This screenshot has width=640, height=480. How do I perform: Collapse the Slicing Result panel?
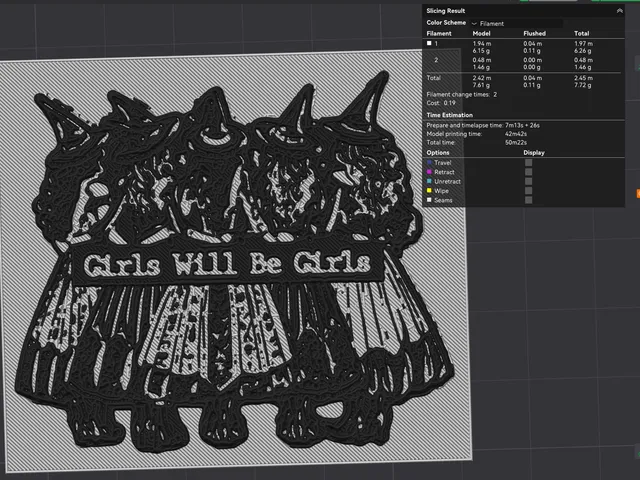click(x=619, y=11)
